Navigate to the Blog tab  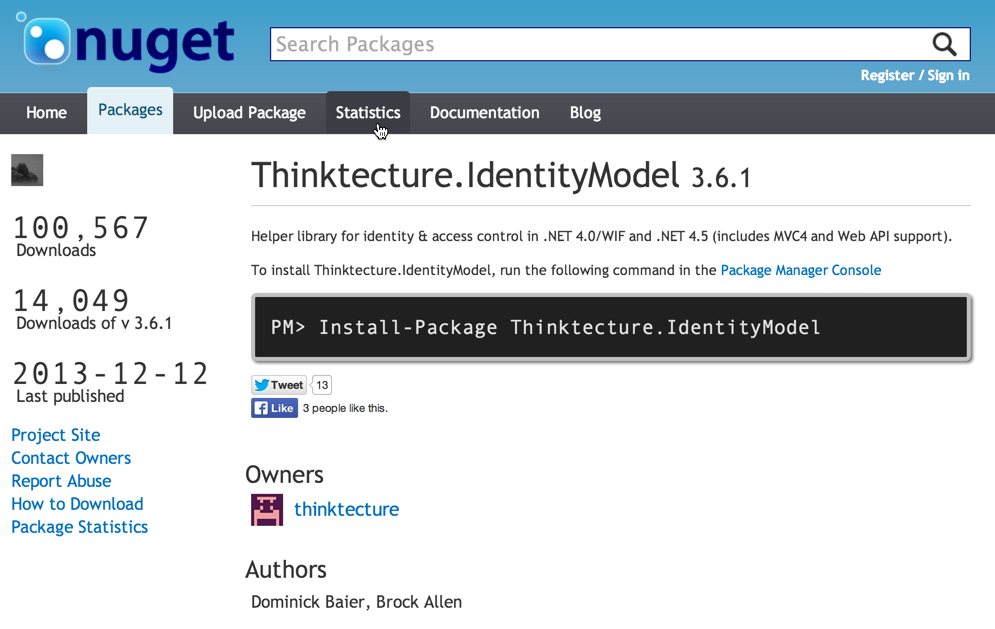[585, 113]
